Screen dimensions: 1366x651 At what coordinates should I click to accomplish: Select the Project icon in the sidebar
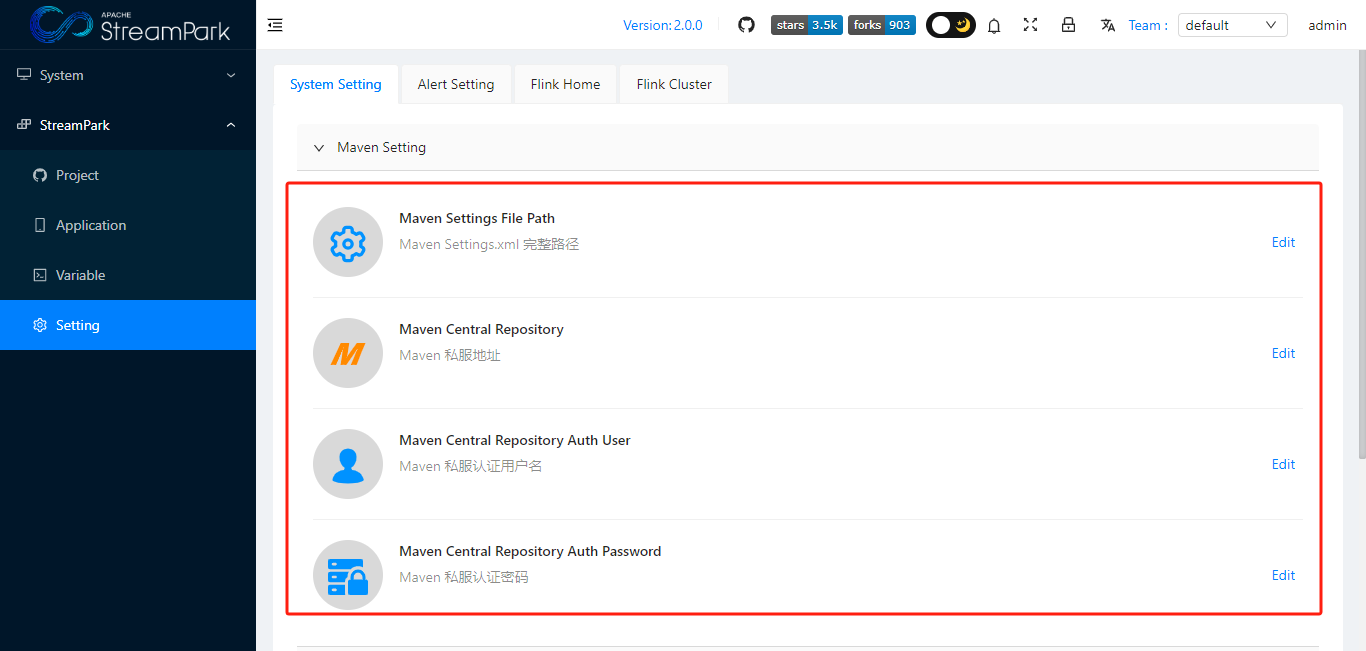coord(39,175)
